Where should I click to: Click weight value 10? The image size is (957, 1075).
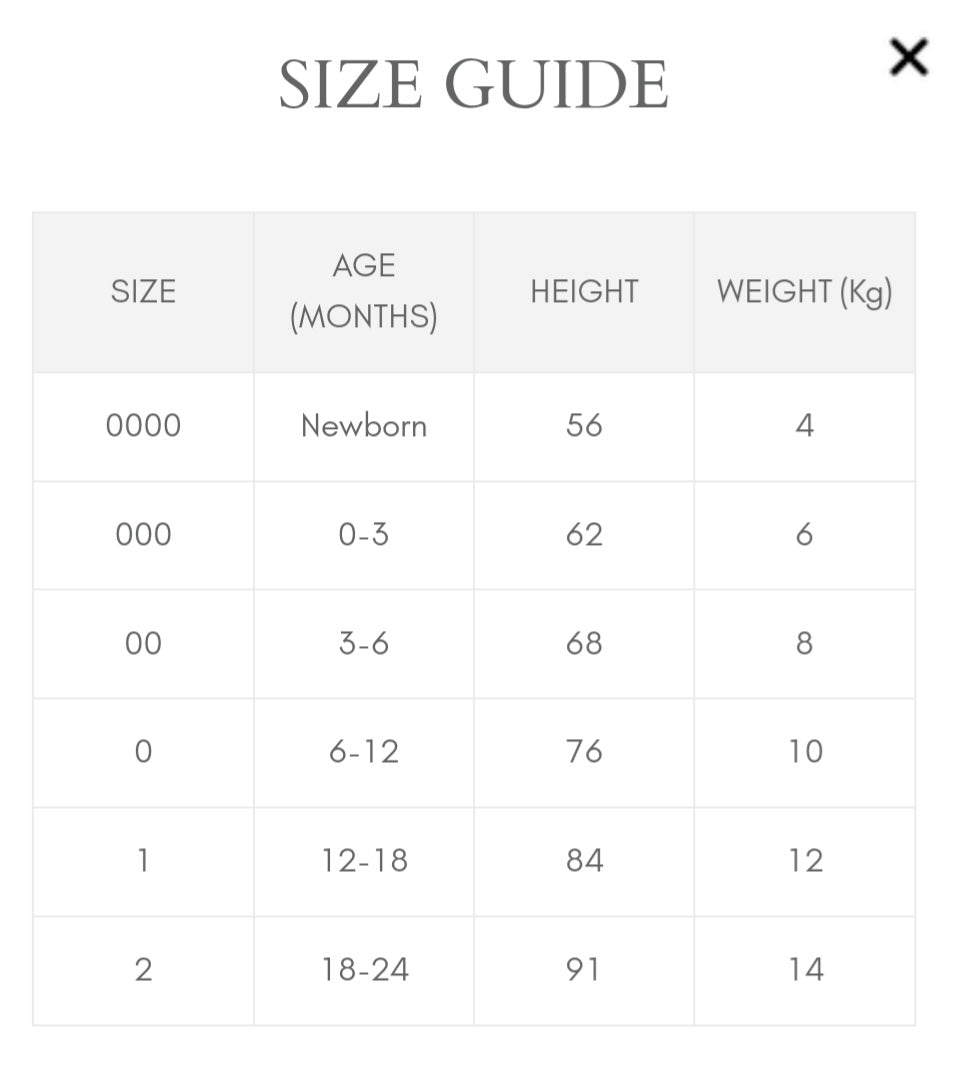pyautogui.click(x=805, y=752)
